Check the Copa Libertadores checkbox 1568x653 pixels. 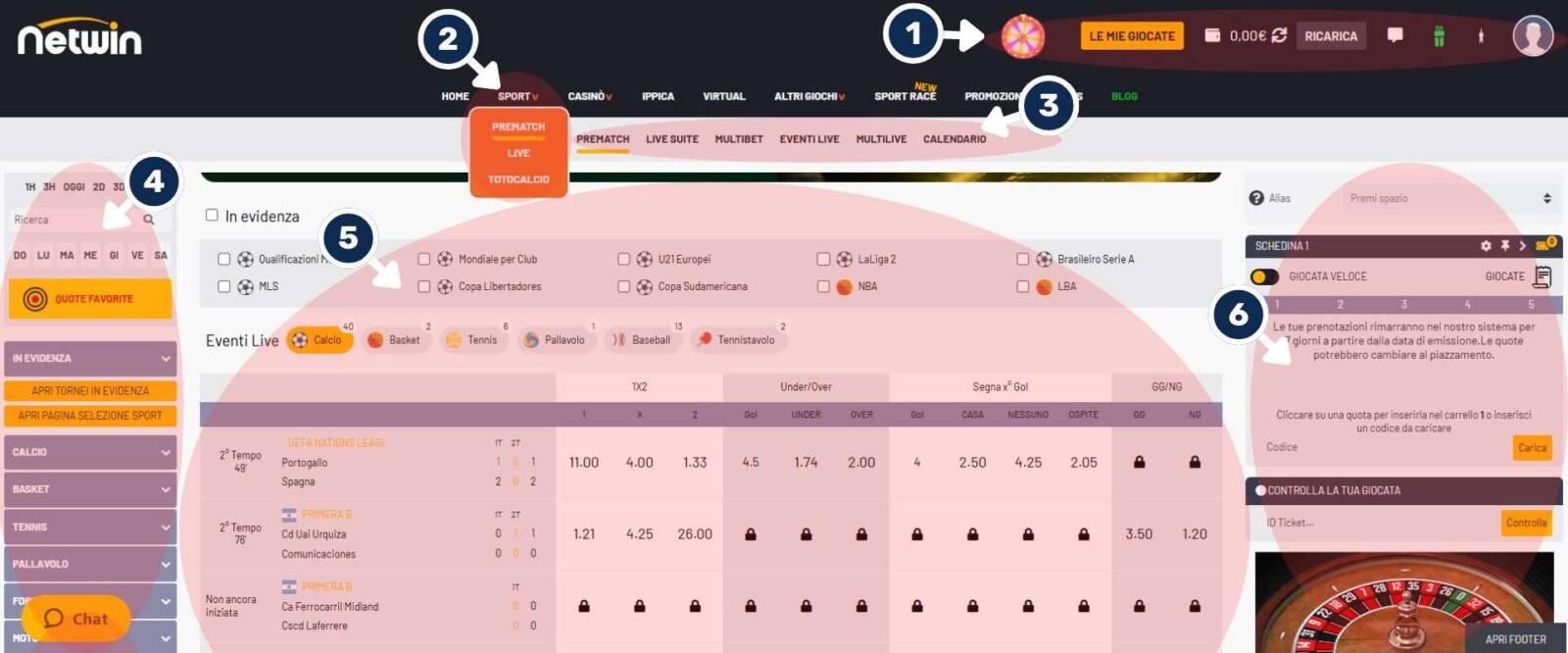point(424,286)
